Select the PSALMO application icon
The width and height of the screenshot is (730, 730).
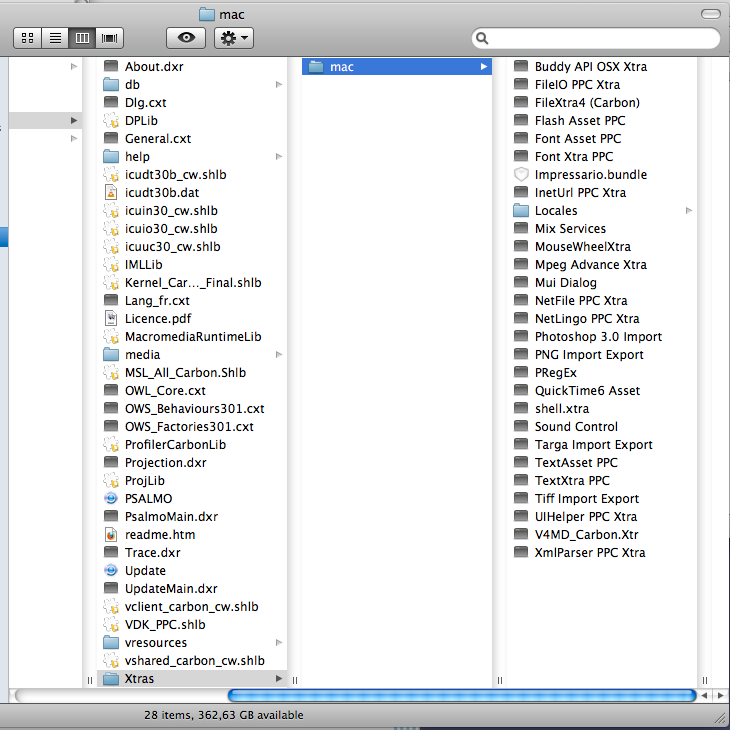point(111,499)
